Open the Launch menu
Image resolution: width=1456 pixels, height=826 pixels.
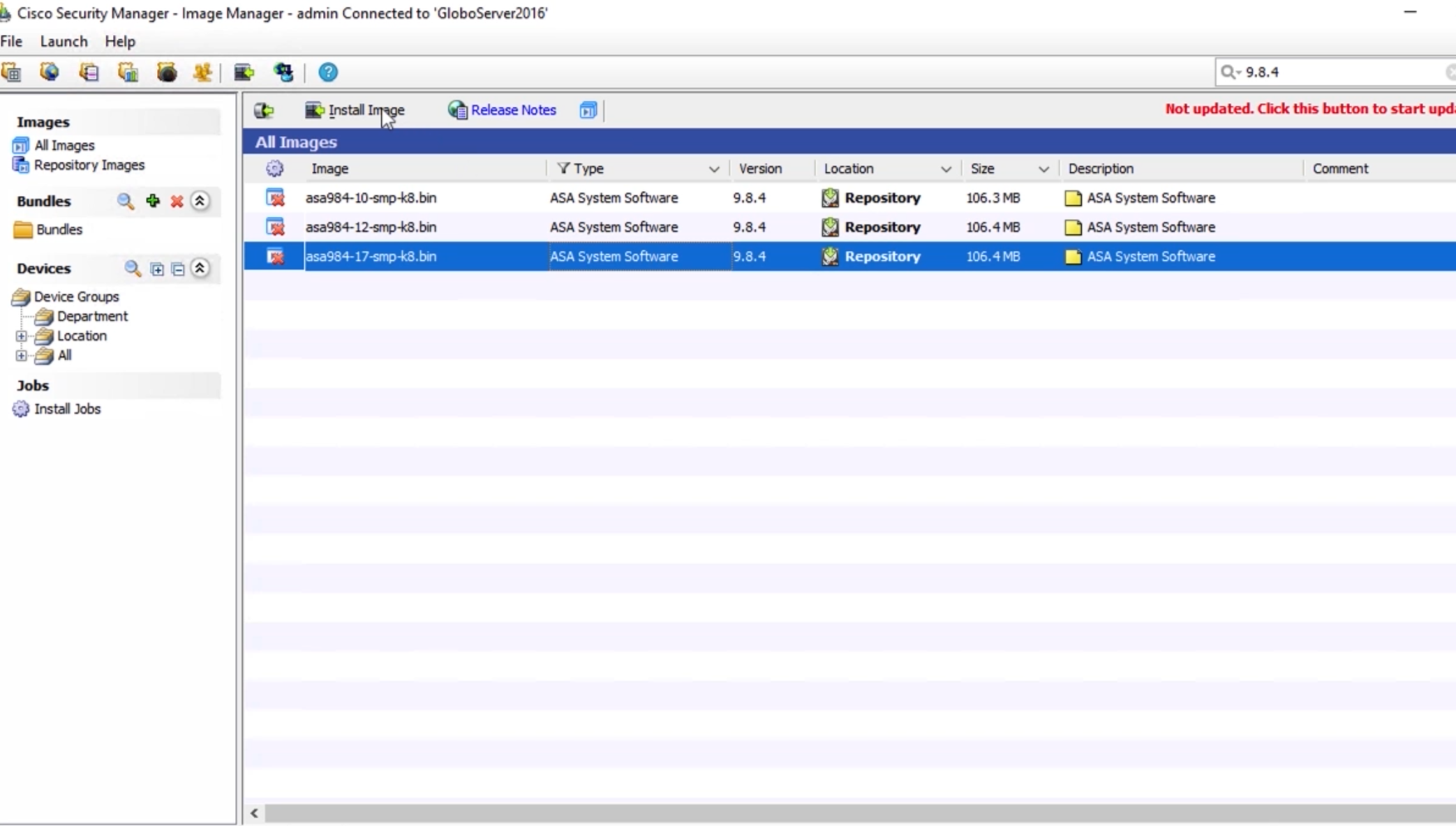click(64, 42)
